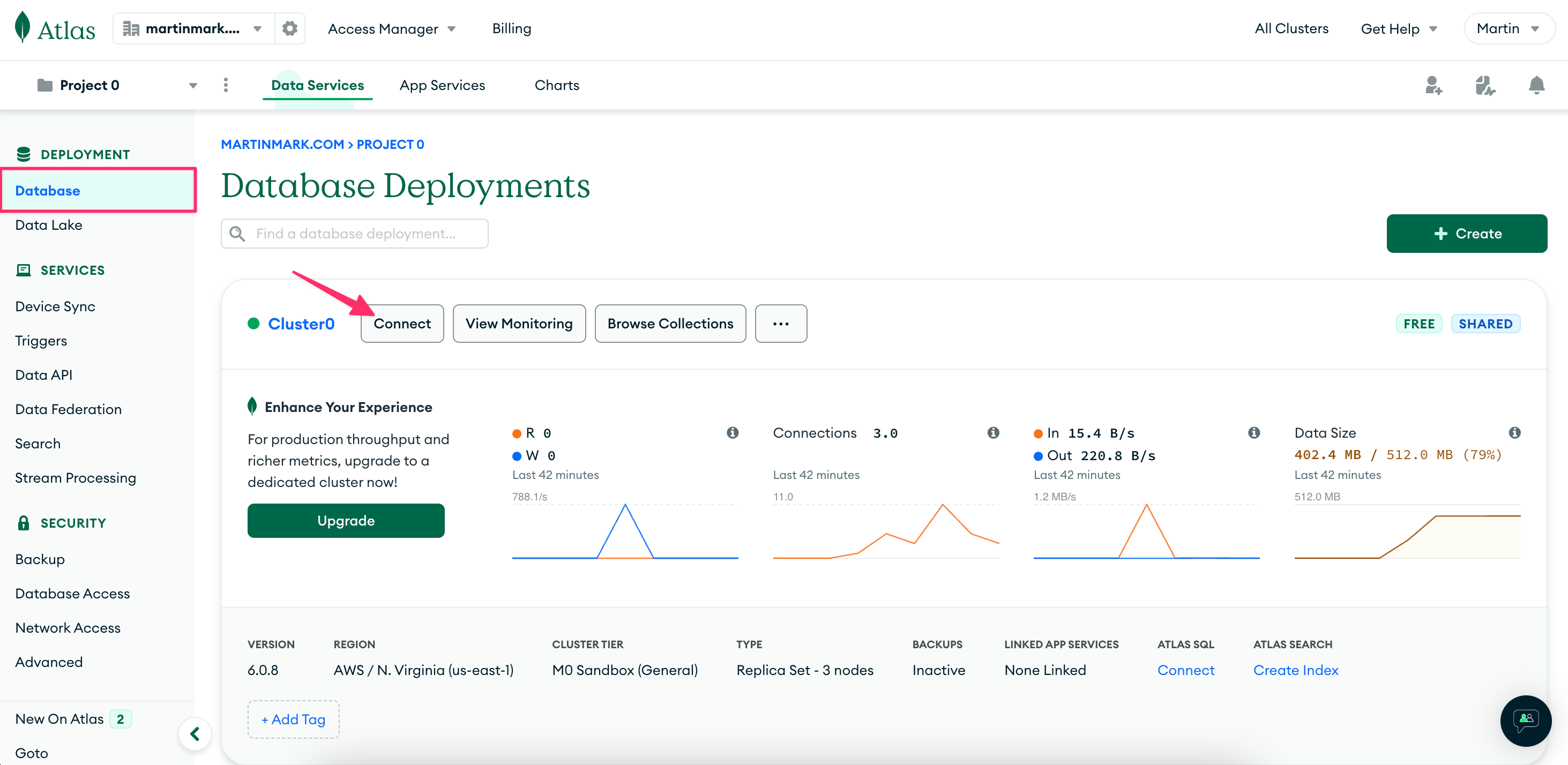
Task: Open the Billing page
Action: [x=511, y=28]
